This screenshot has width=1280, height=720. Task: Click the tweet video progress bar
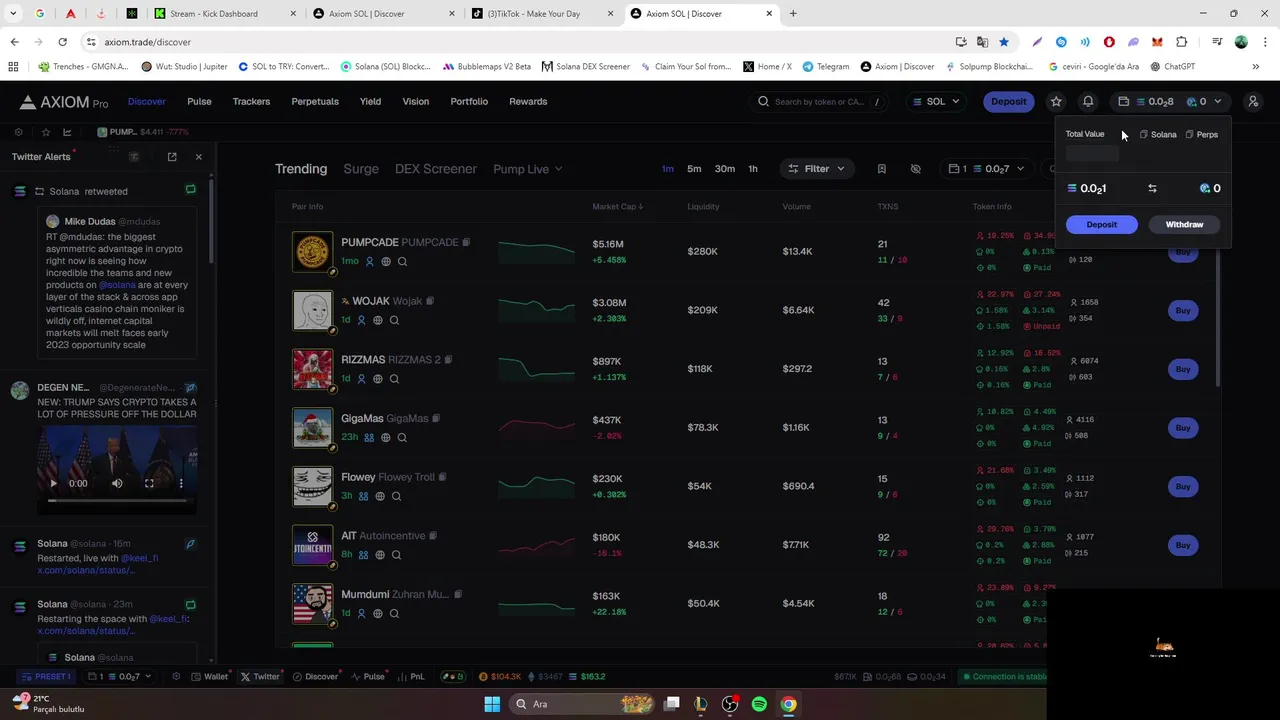point(117,499)
